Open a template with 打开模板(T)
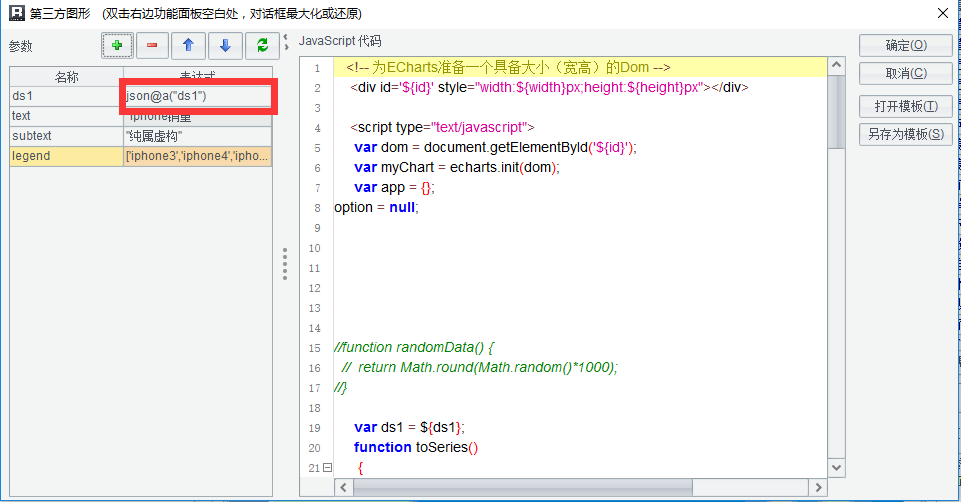This screenshot has height=502, width=961. coord(905,106)
